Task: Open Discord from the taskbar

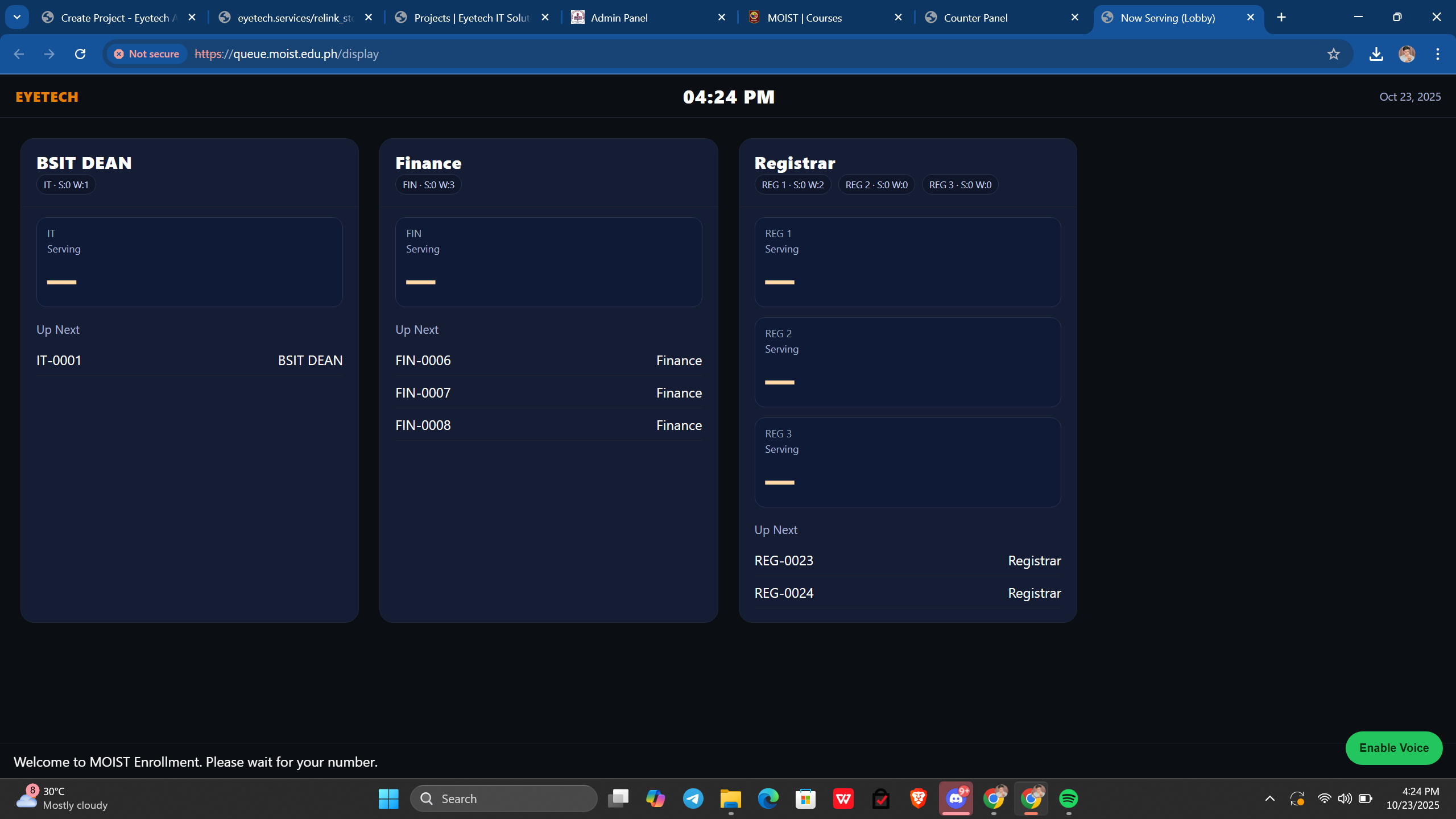Action: (x=955, y=799)
